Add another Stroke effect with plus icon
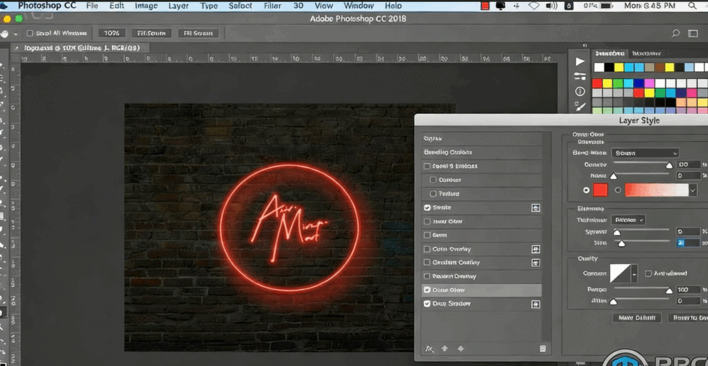Screen dimensions: 708x366 pos(536,208)
